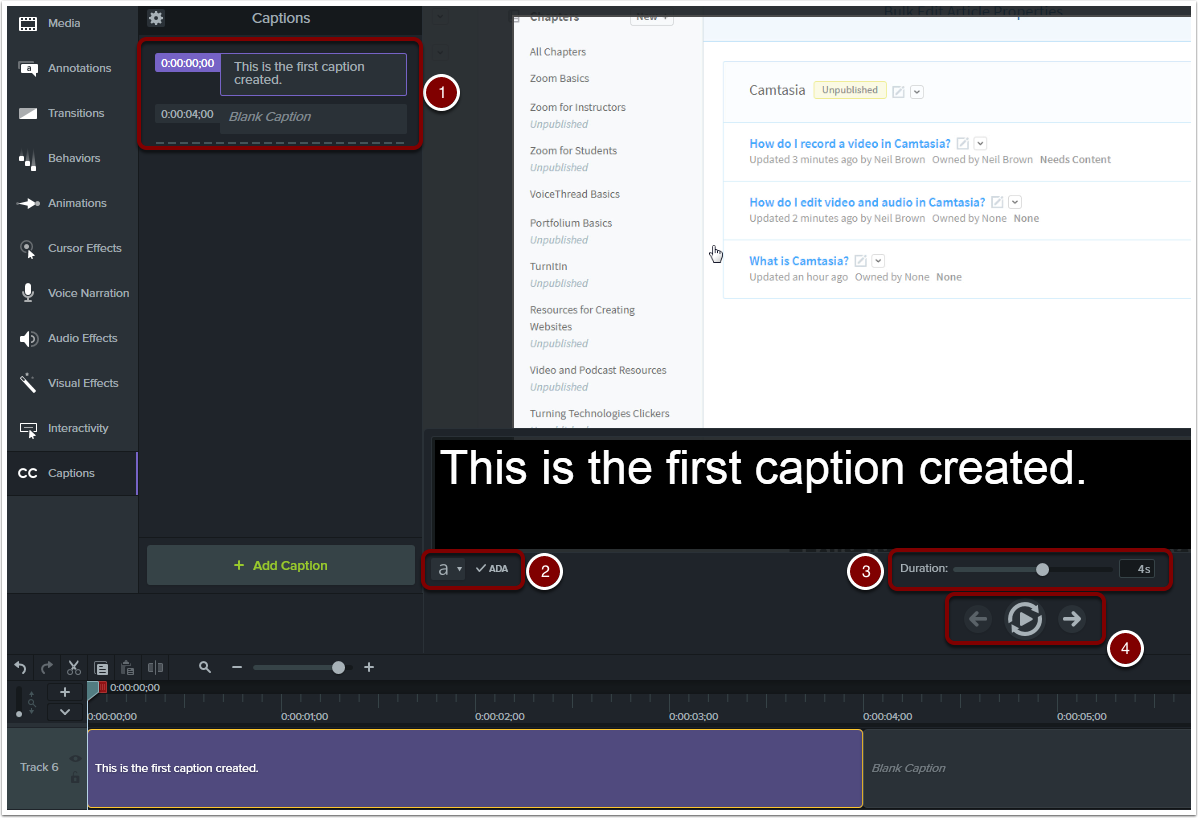Split the media at the playhead
This screenshot has height=818, width=1198.
point(155,667)
